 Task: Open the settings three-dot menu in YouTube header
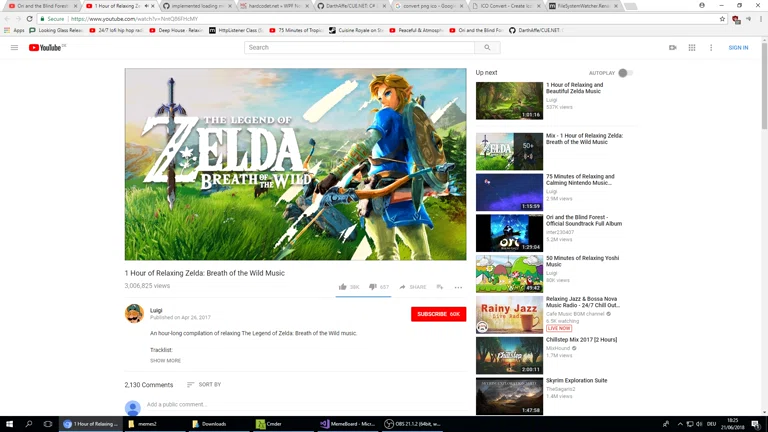click(711, 47)
